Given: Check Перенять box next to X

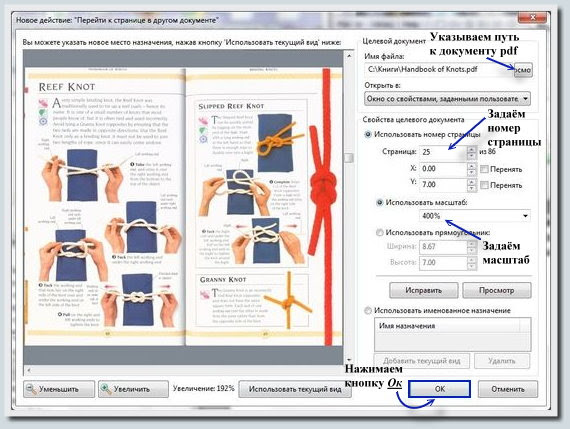Looking at the screenshot, I should (484, 169).
